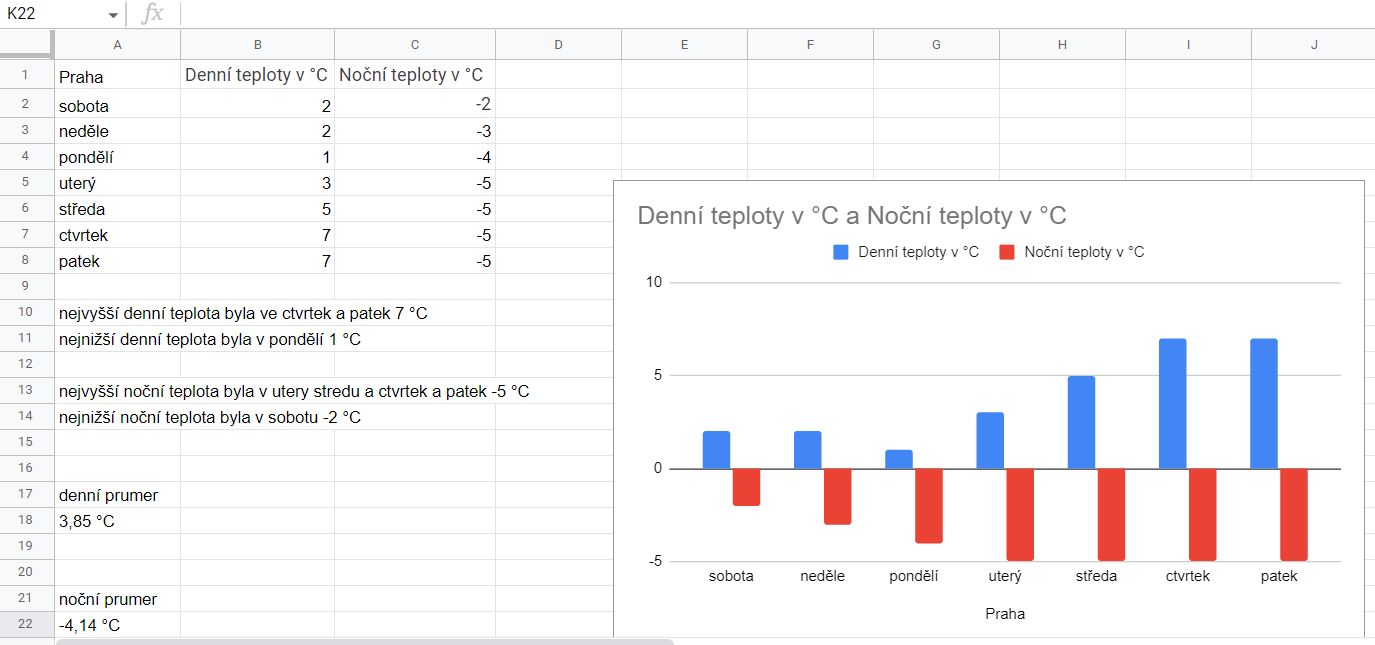Viewport: 1375px width, 645px height.
Task: Click the nejvyšší noční teplota text row
Action: [294, 391]
